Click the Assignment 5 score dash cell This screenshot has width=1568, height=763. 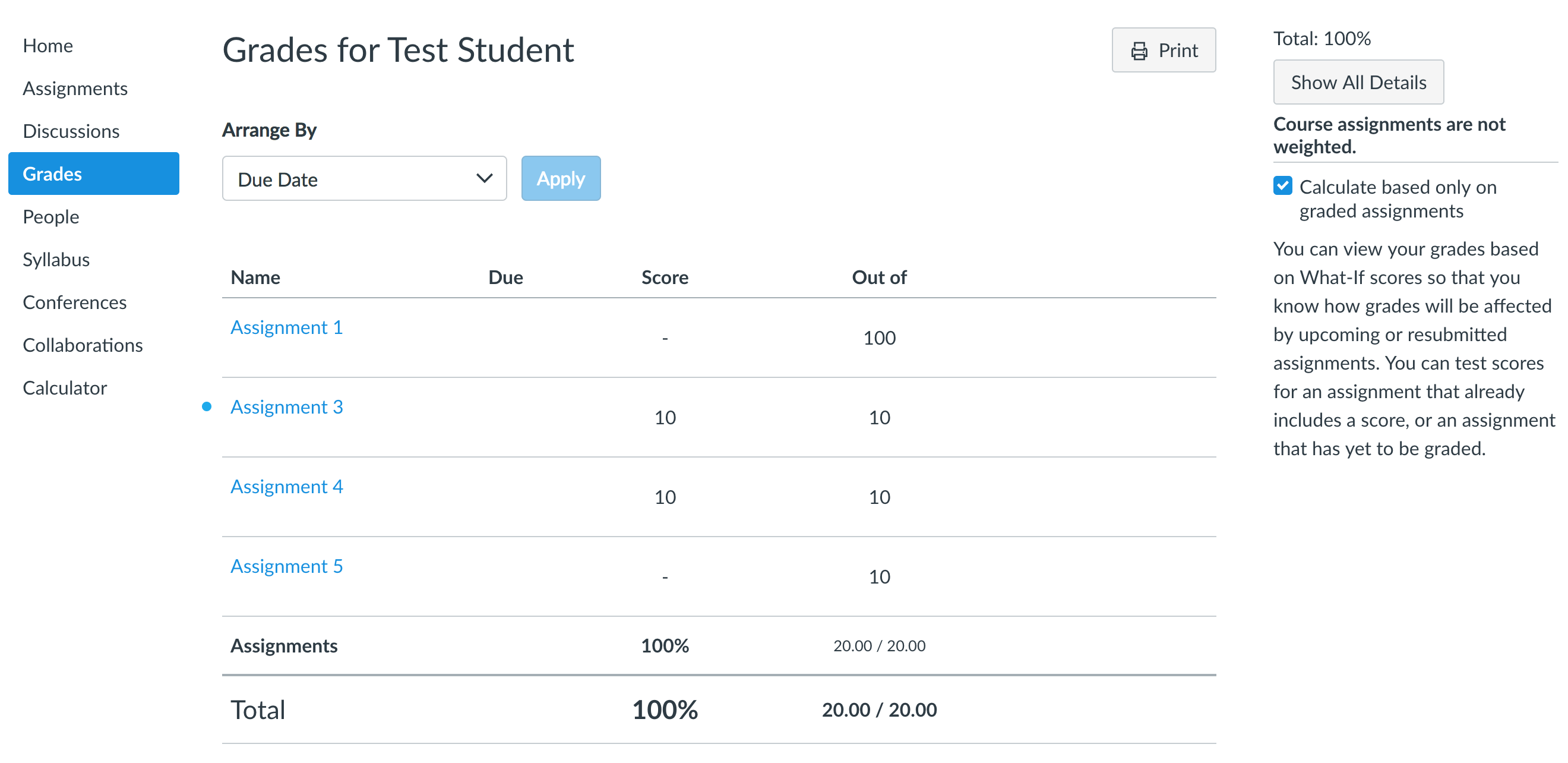click(x=665, y=576)
